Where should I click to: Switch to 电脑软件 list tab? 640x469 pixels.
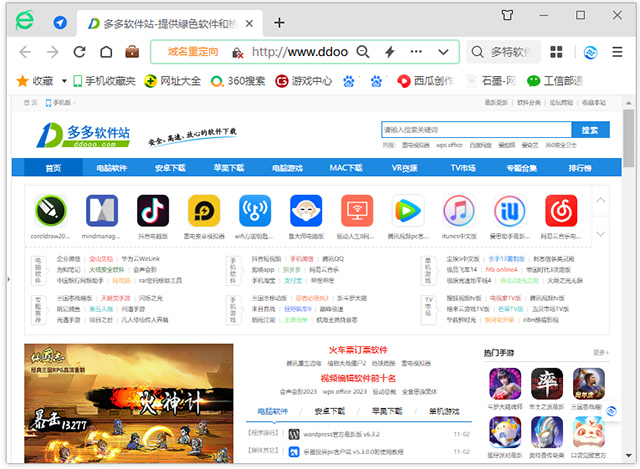click(273, 411)
